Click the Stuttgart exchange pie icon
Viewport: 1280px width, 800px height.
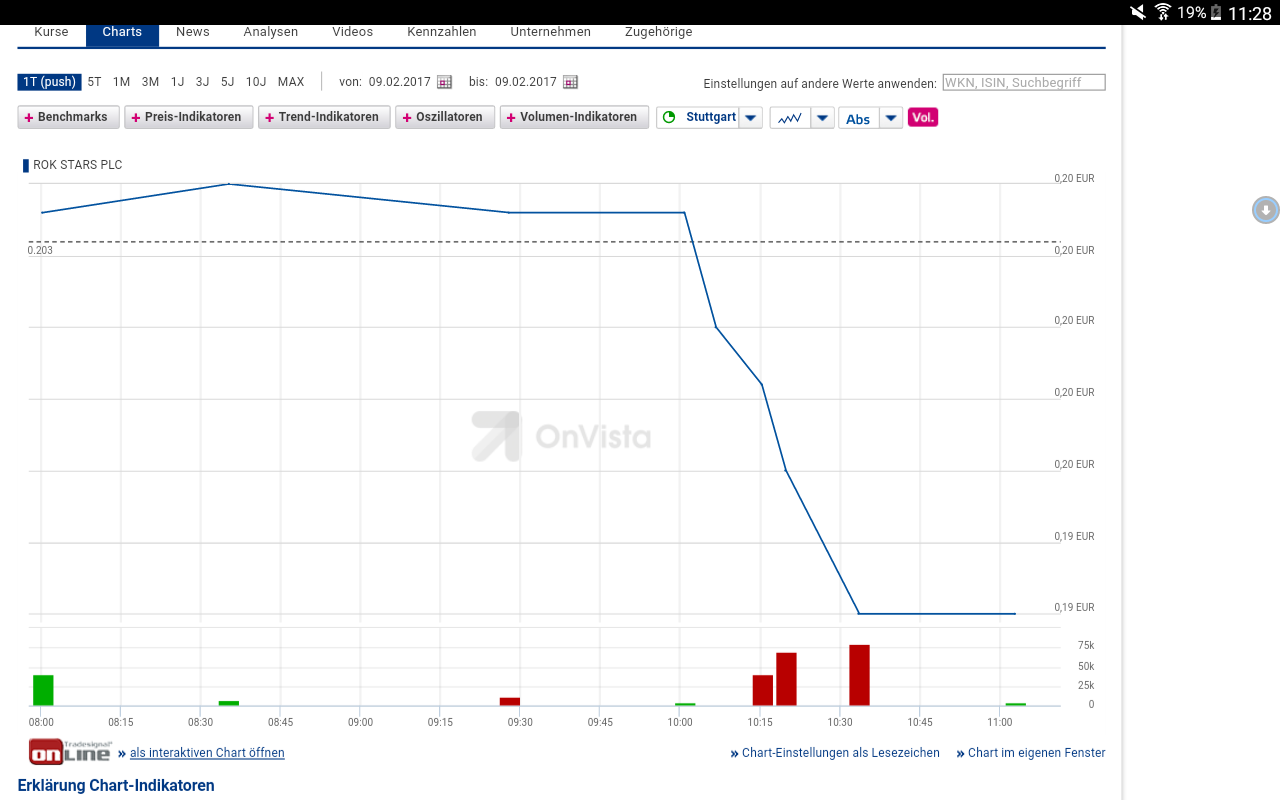[x=668, y=117]
